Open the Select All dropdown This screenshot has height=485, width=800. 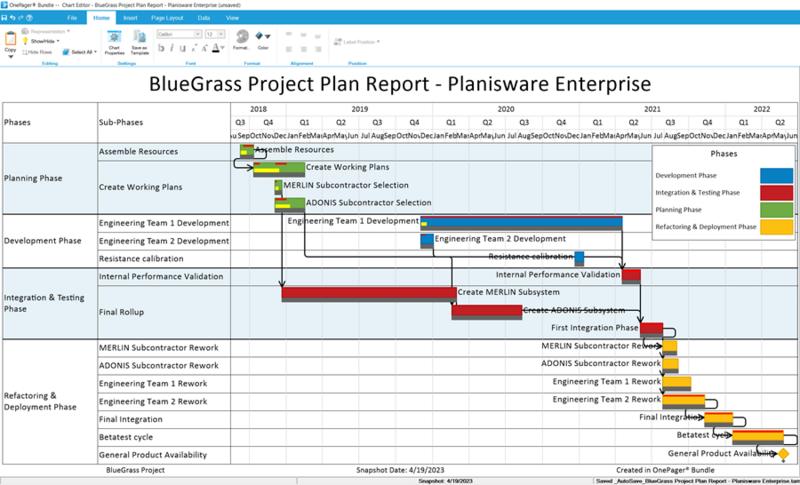pos(79,52)
